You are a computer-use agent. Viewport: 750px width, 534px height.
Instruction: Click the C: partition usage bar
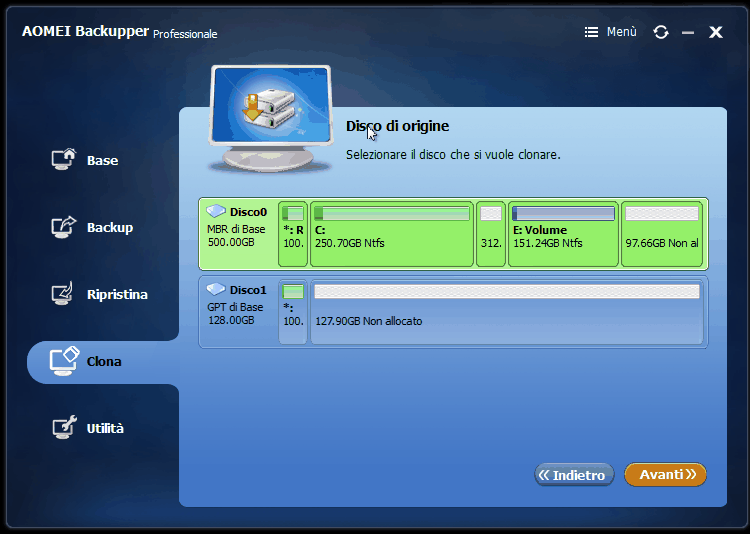pos(392,213)
